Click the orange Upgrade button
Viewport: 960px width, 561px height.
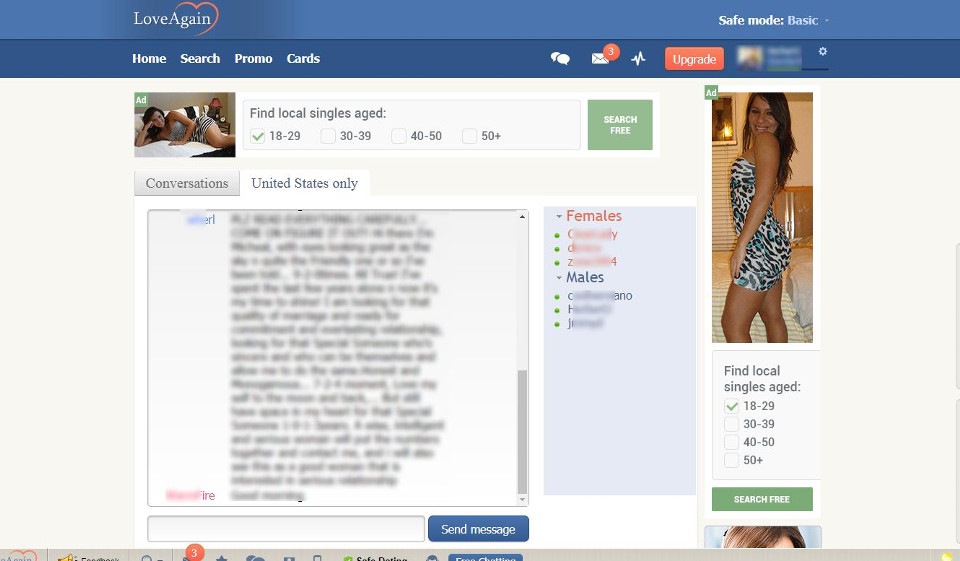pos(693,59)
